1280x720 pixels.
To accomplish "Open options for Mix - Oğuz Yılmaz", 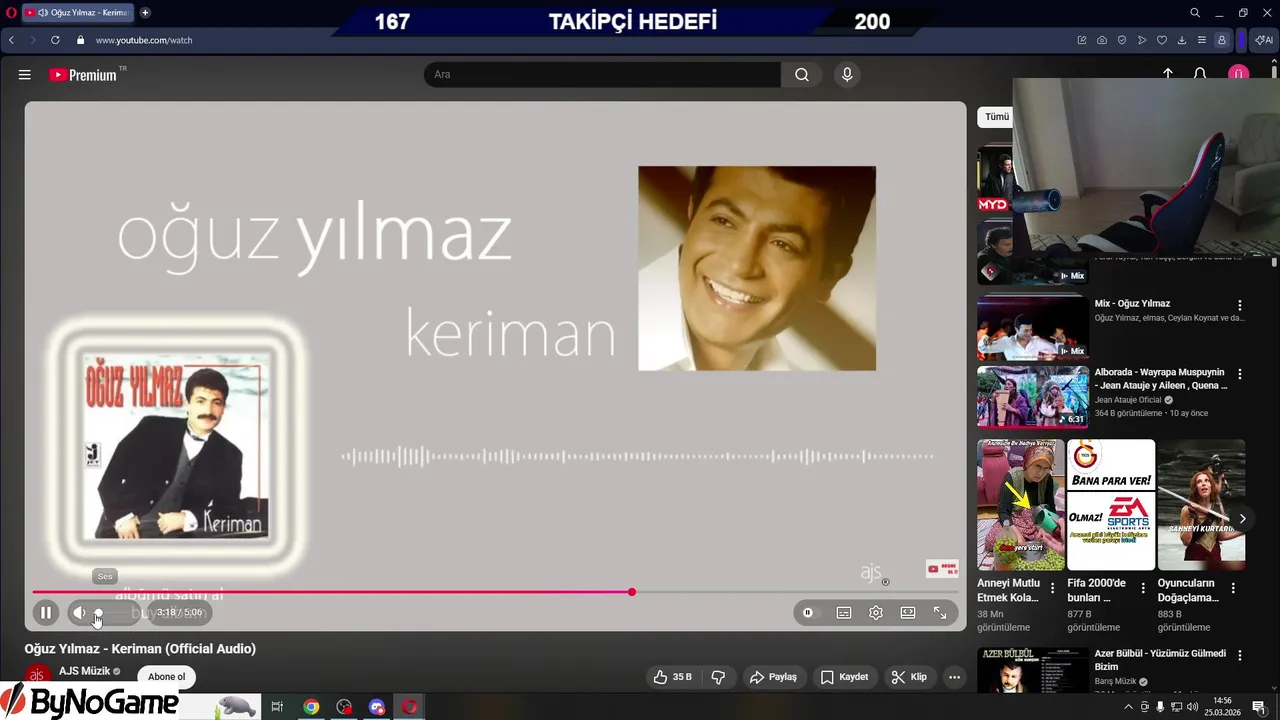I will tap(1240, 305).
